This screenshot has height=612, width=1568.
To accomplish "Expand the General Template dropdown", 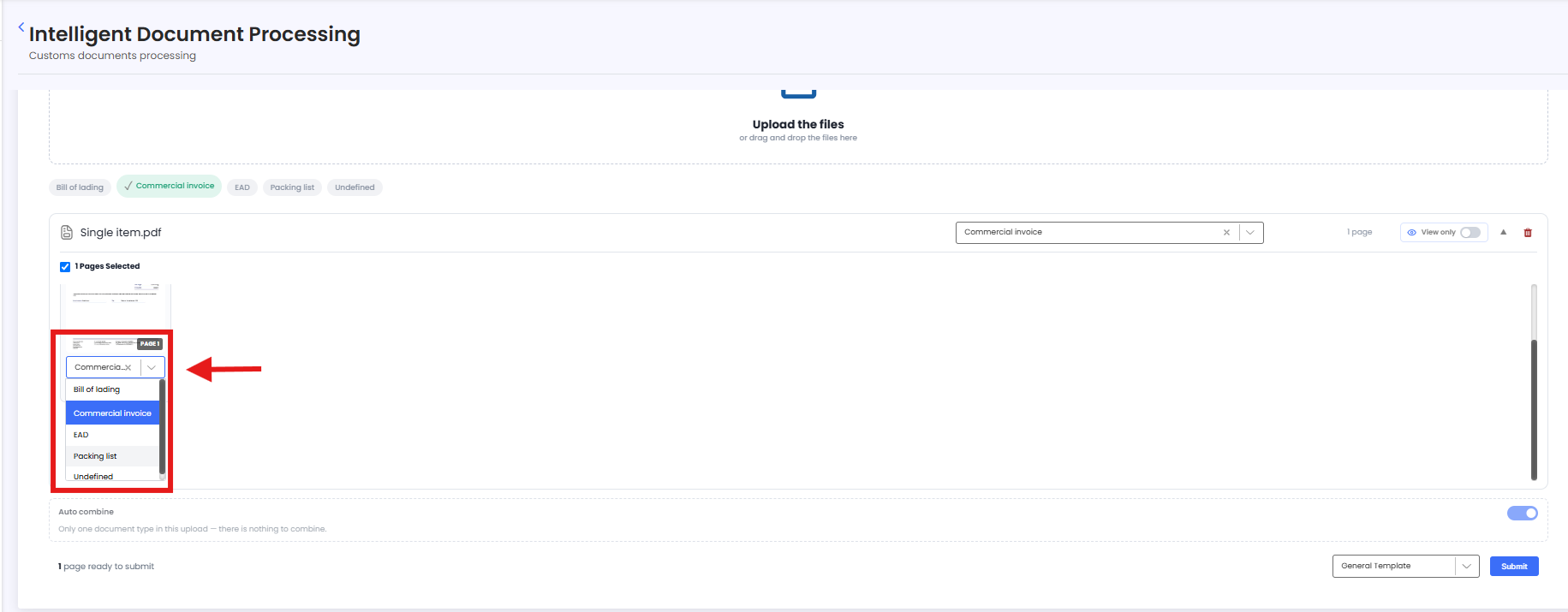I will click(1466, 566).
